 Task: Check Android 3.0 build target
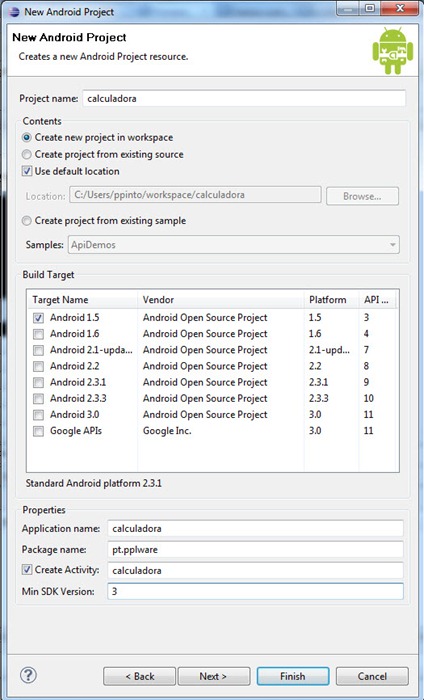tap(39, 415)
